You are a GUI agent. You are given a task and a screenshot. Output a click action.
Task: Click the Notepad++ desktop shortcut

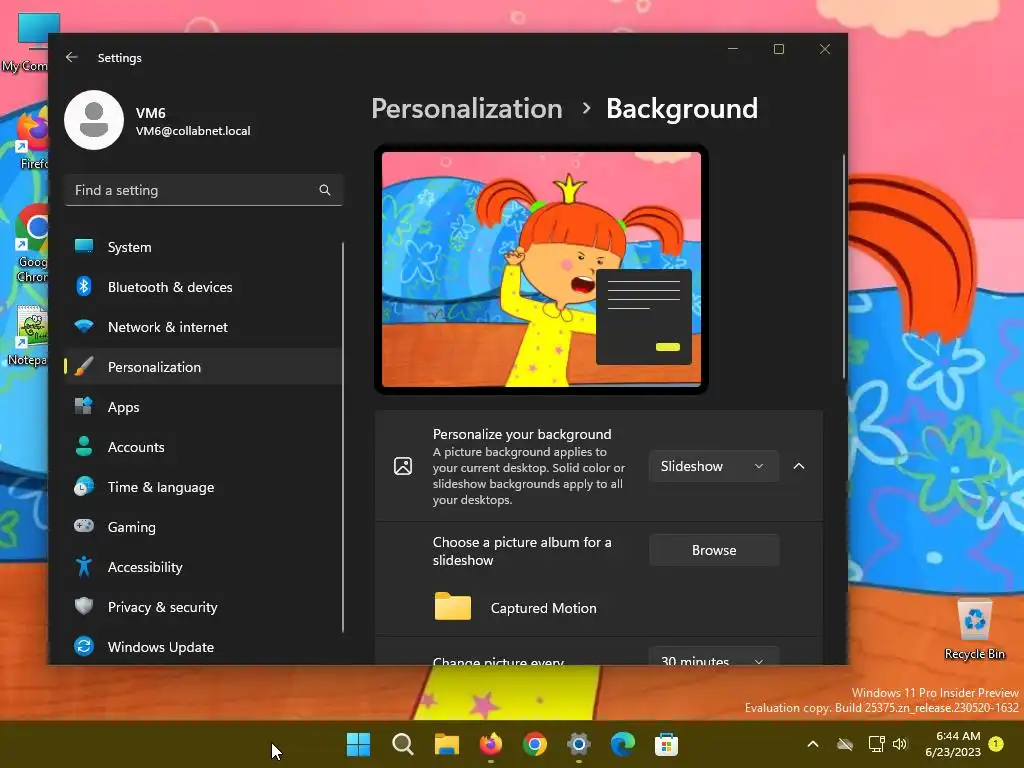click(27, 335)
